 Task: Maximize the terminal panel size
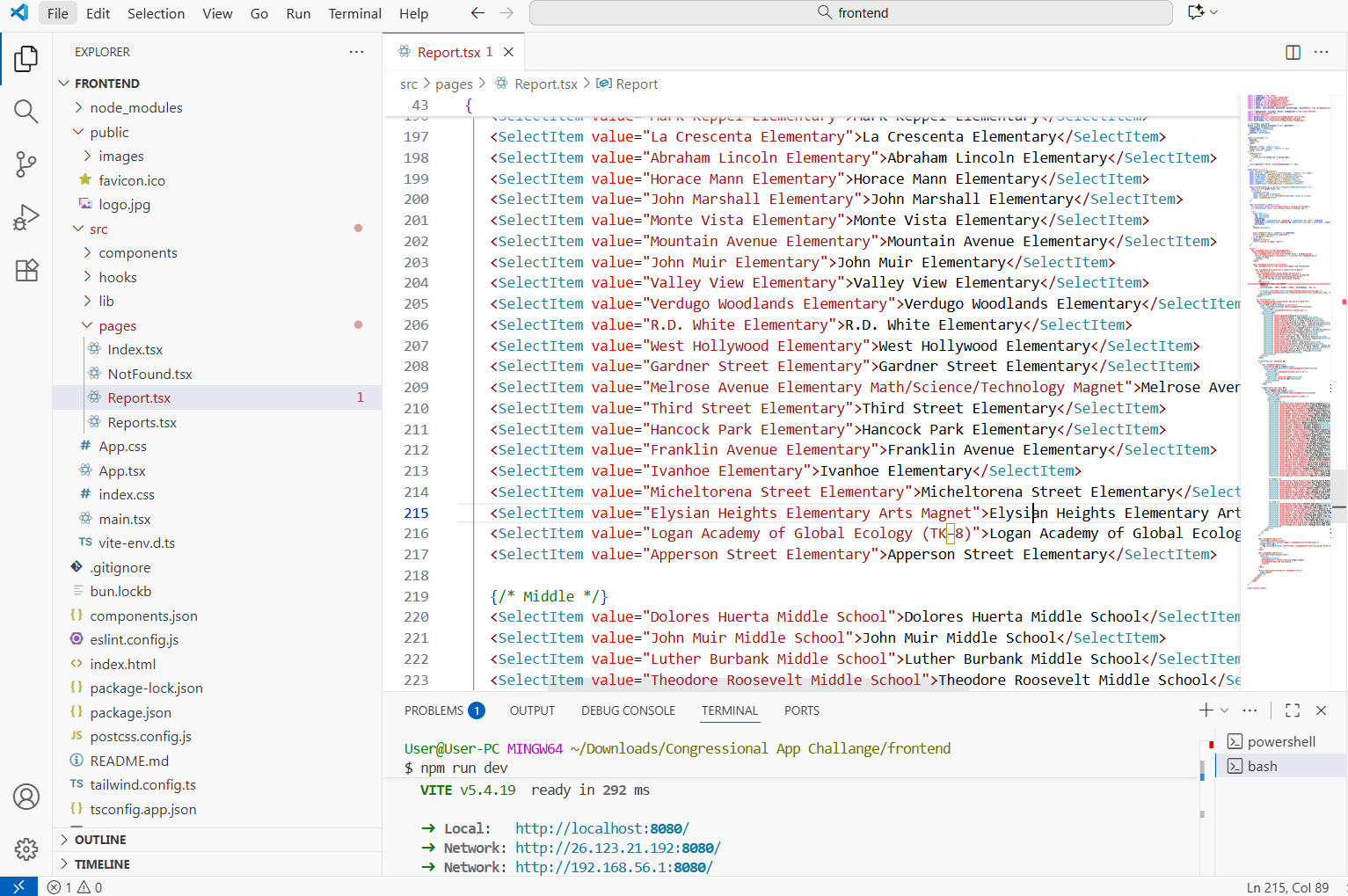(x=1293, y=710)
